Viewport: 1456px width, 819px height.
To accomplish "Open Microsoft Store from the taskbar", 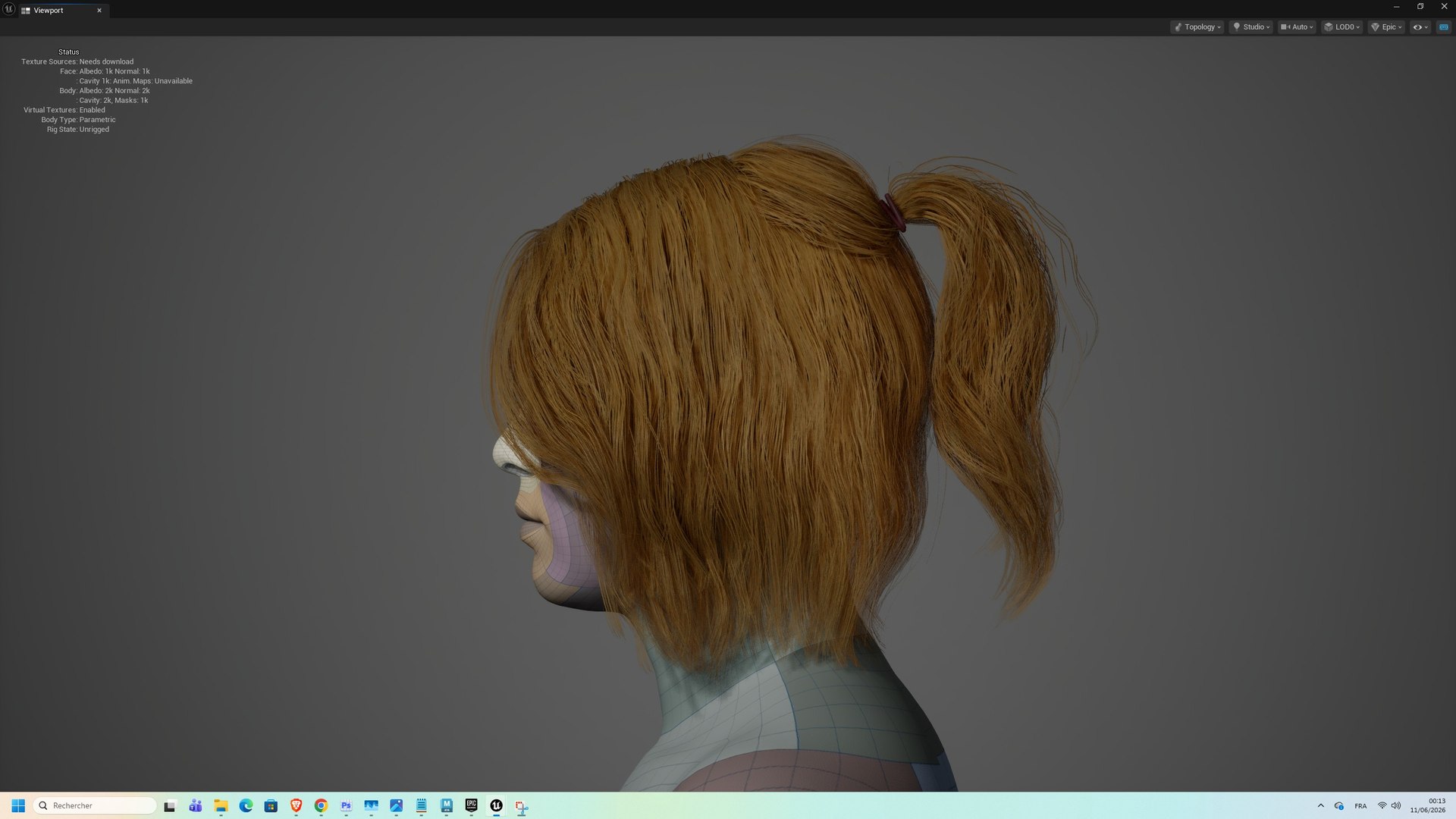I will tap(271, 805).
